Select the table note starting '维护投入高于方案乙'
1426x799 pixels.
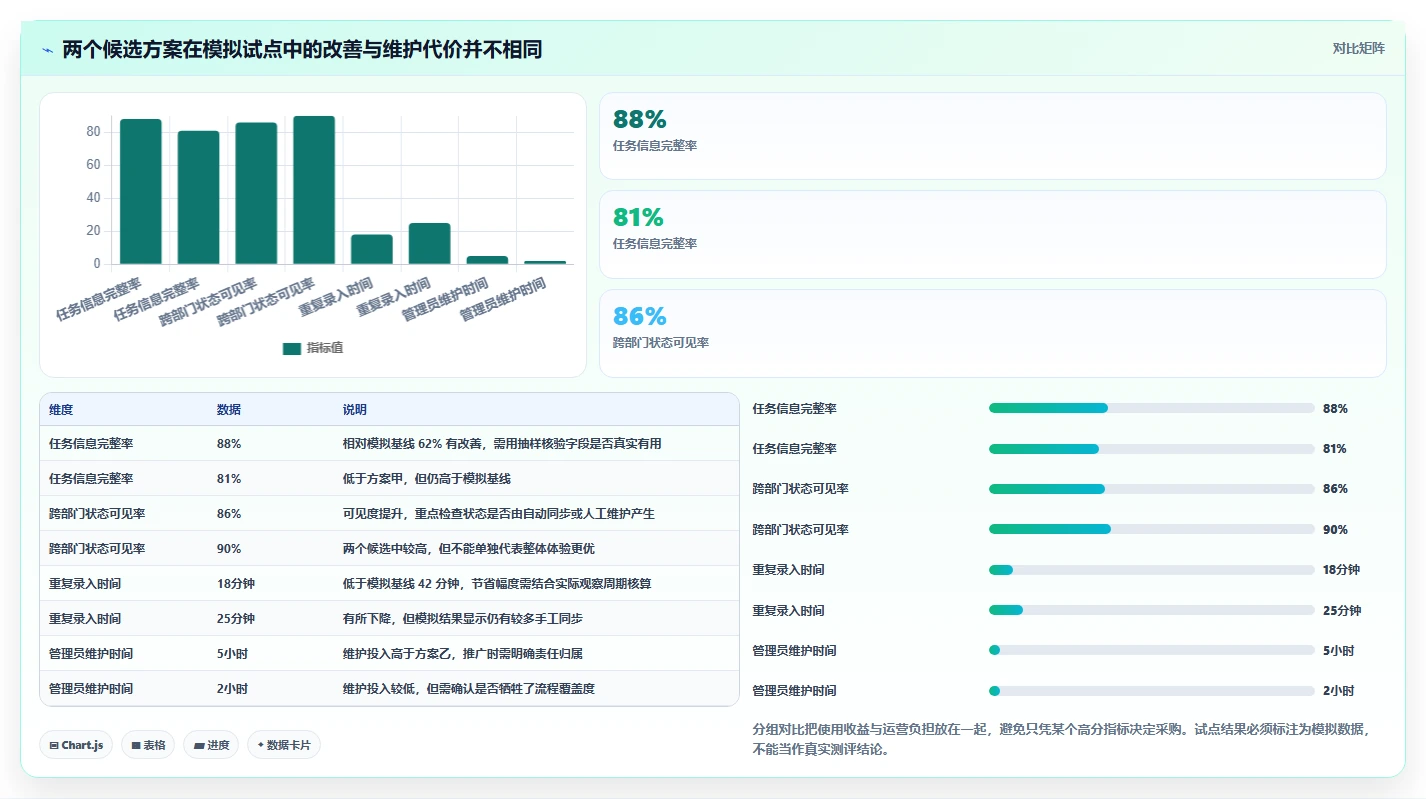click(463, 654)
